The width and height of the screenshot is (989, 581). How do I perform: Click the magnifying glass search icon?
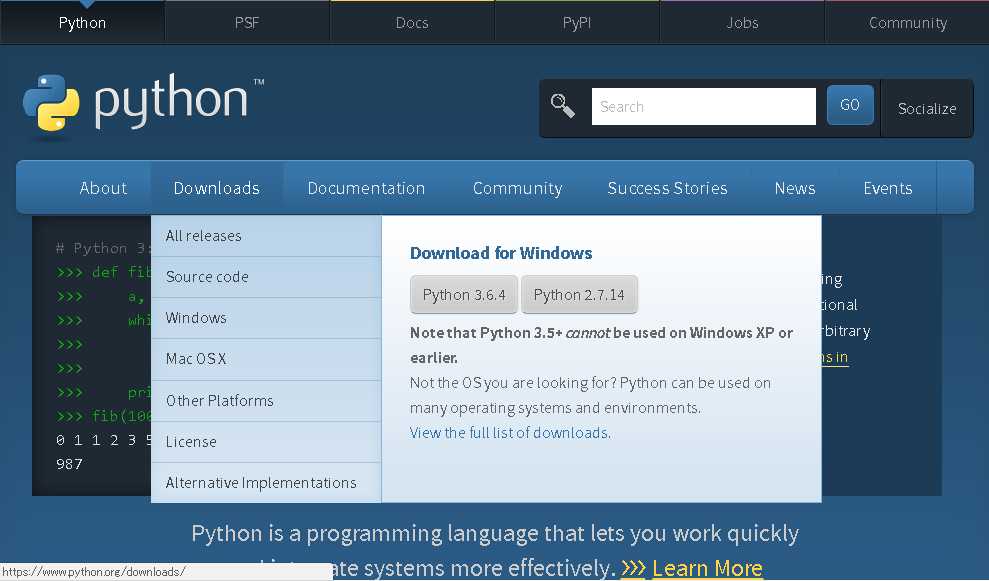[x=563, y=105]
